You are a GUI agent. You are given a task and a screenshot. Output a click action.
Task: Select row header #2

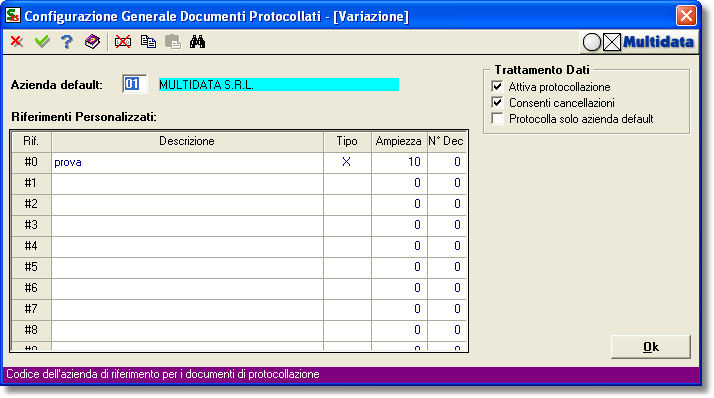(x=31, y=204)
